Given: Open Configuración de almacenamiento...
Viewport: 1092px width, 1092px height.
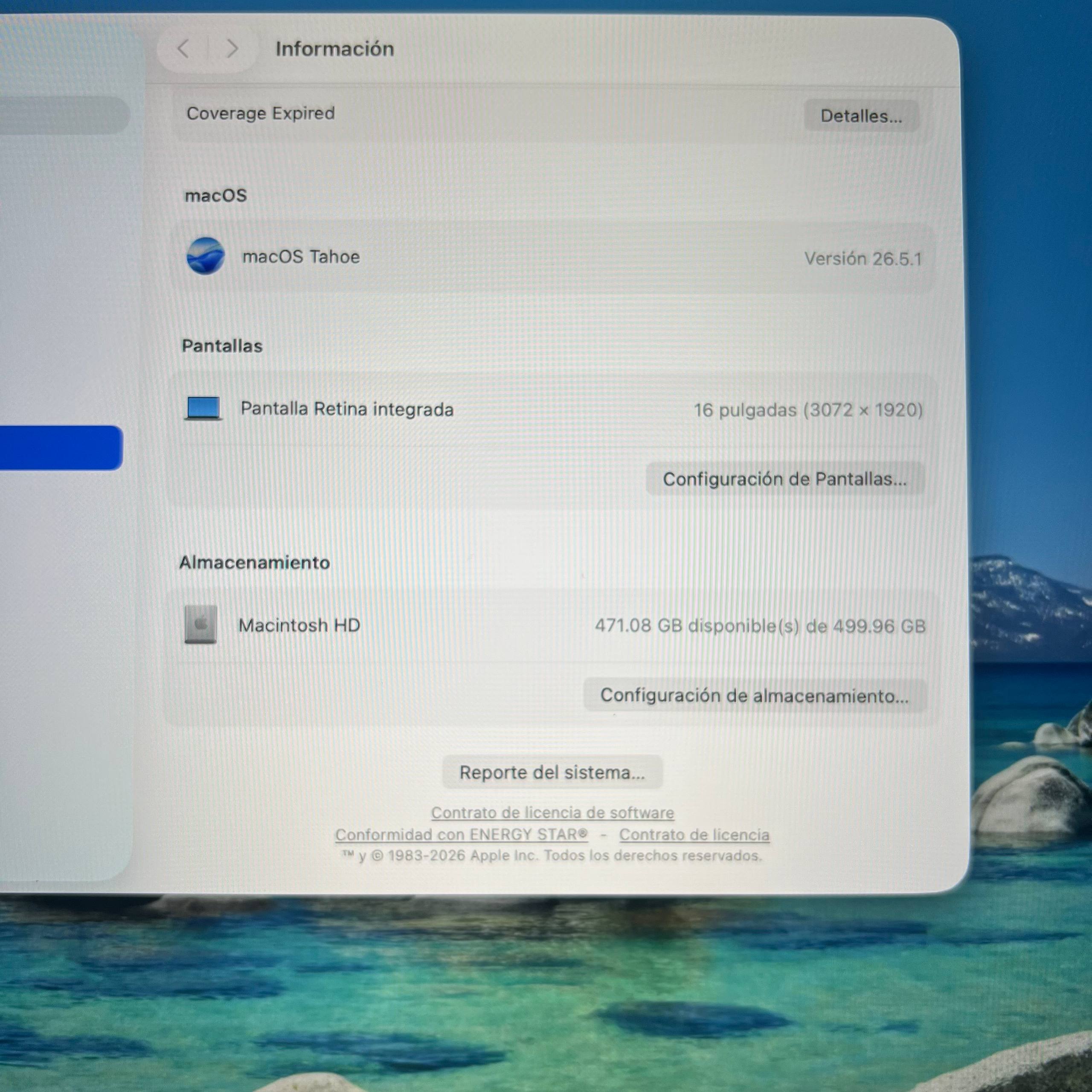Looking at the screenshot, I should coord(755,695).
